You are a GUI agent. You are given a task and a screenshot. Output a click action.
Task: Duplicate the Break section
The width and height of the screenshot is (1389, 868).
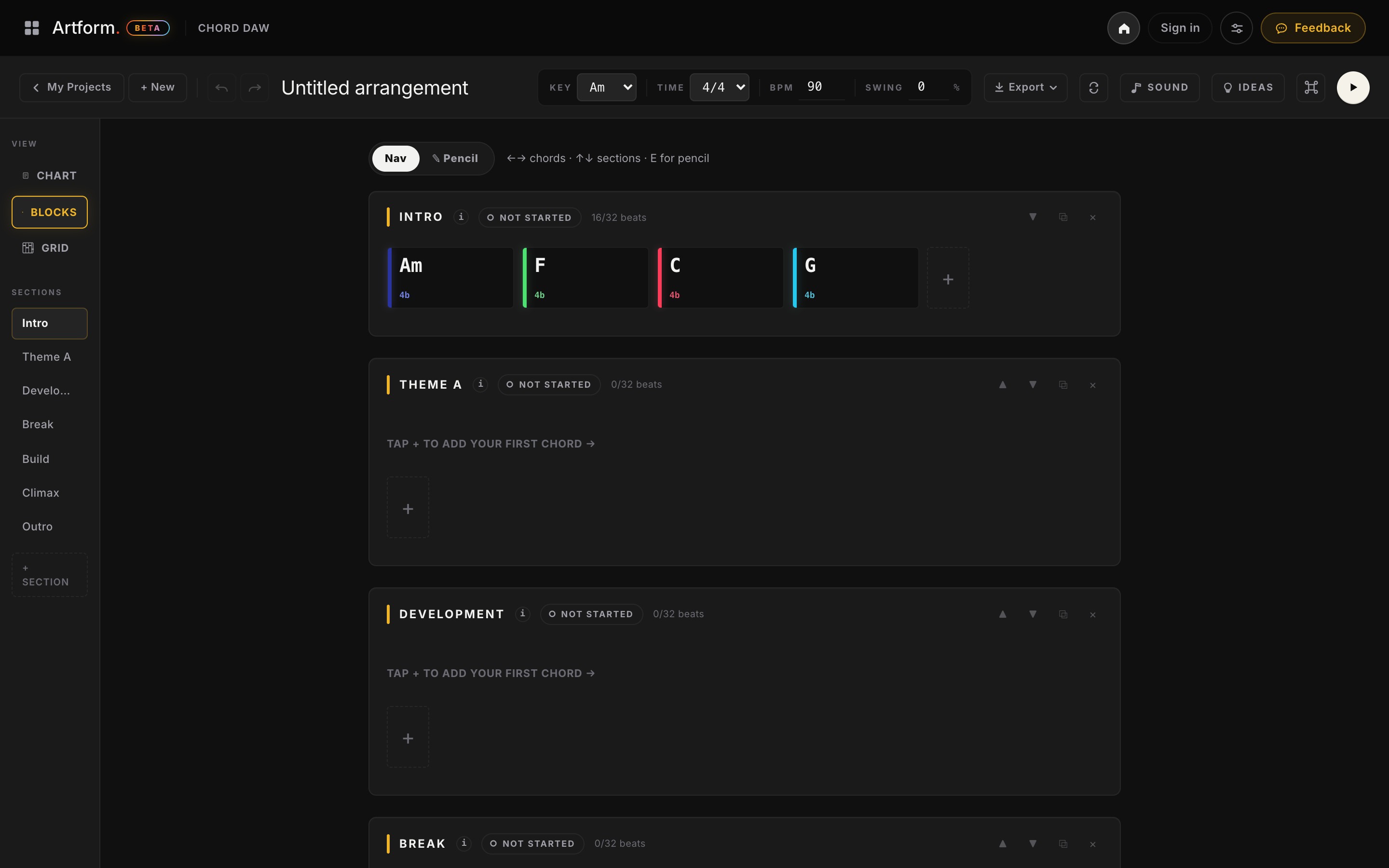[x=1063, y=844]
